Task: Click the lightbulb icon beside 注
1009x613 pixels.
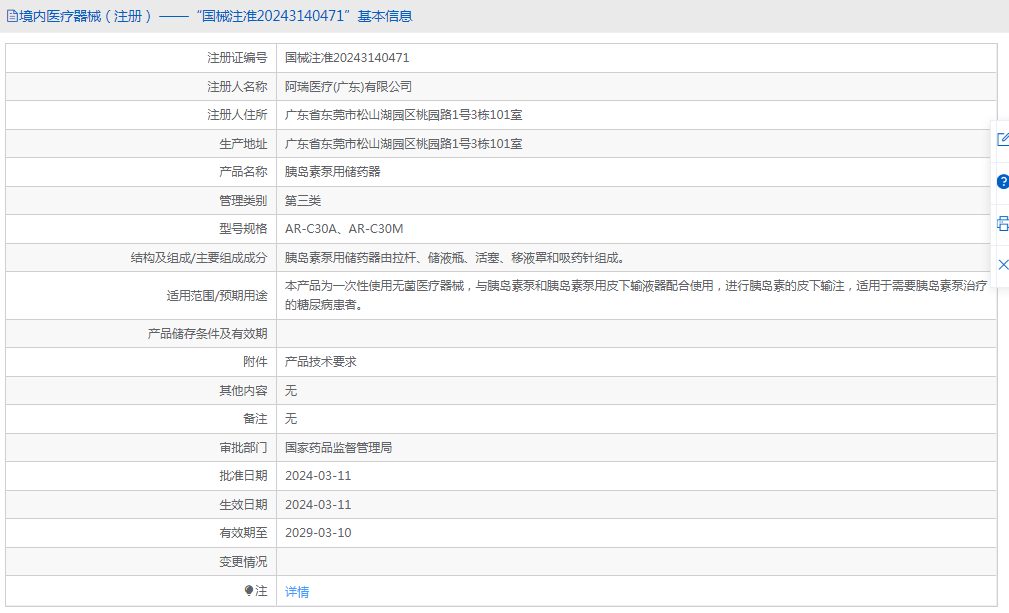Action: point(249,590)
